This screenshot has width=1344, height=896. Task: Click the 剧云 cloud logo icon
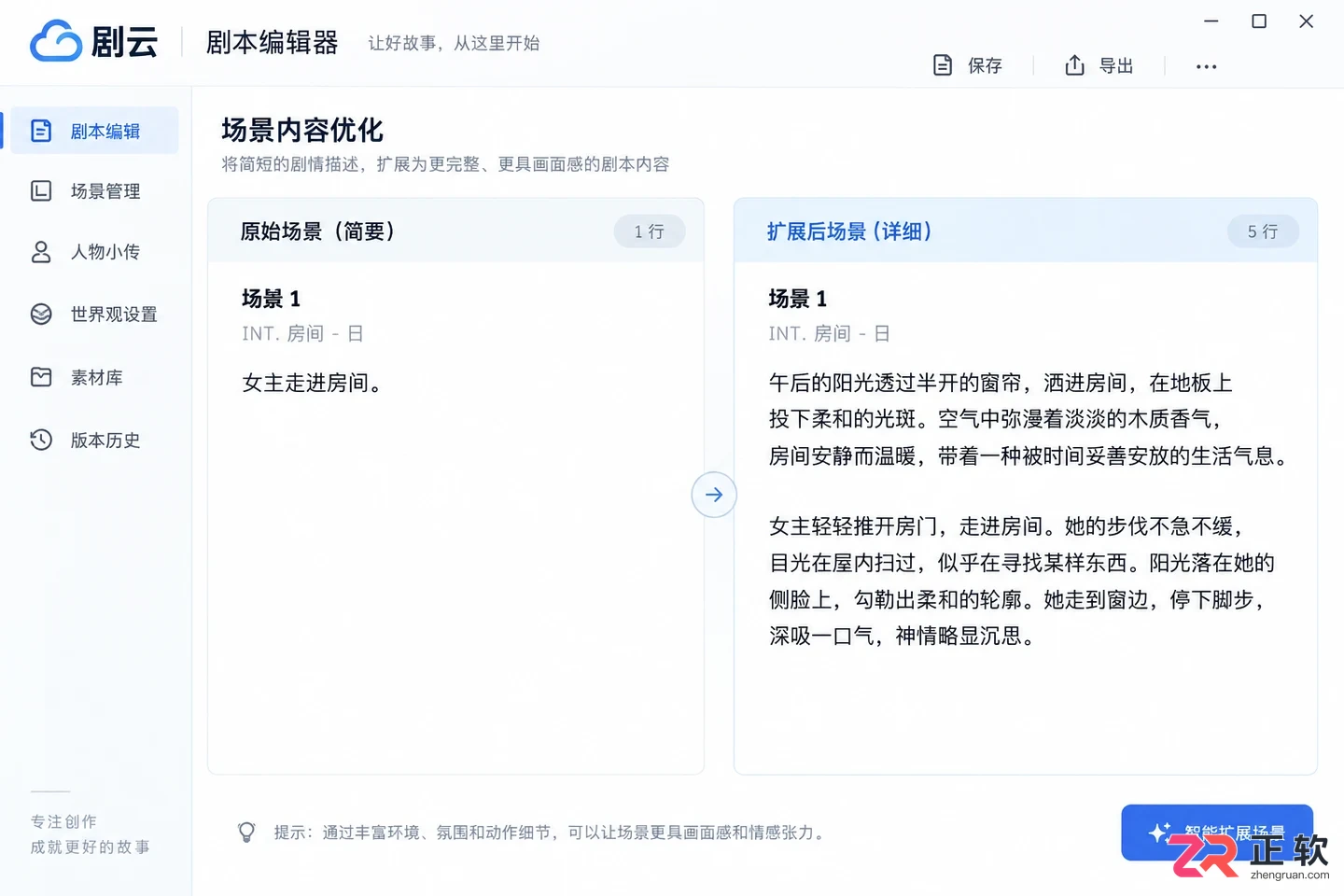[x=56, y=41]
